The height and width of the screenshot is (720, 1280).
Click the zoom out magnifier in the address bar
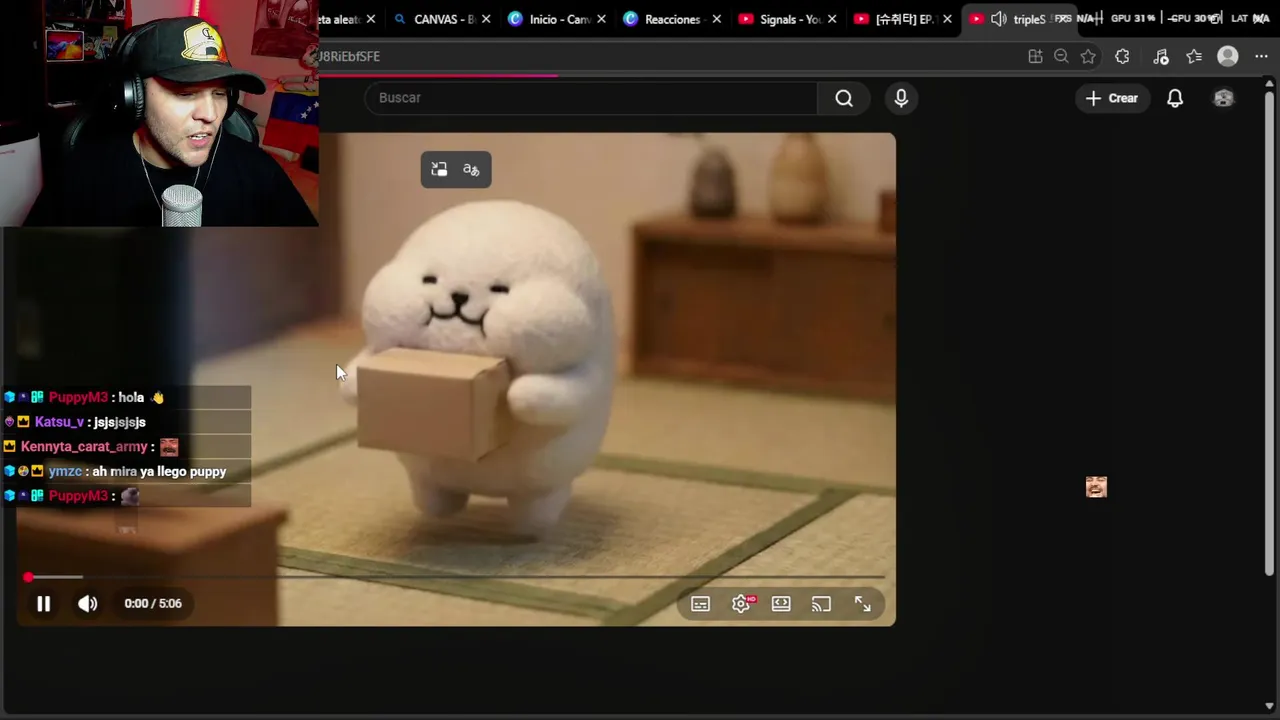click(x=1061, y=57)
